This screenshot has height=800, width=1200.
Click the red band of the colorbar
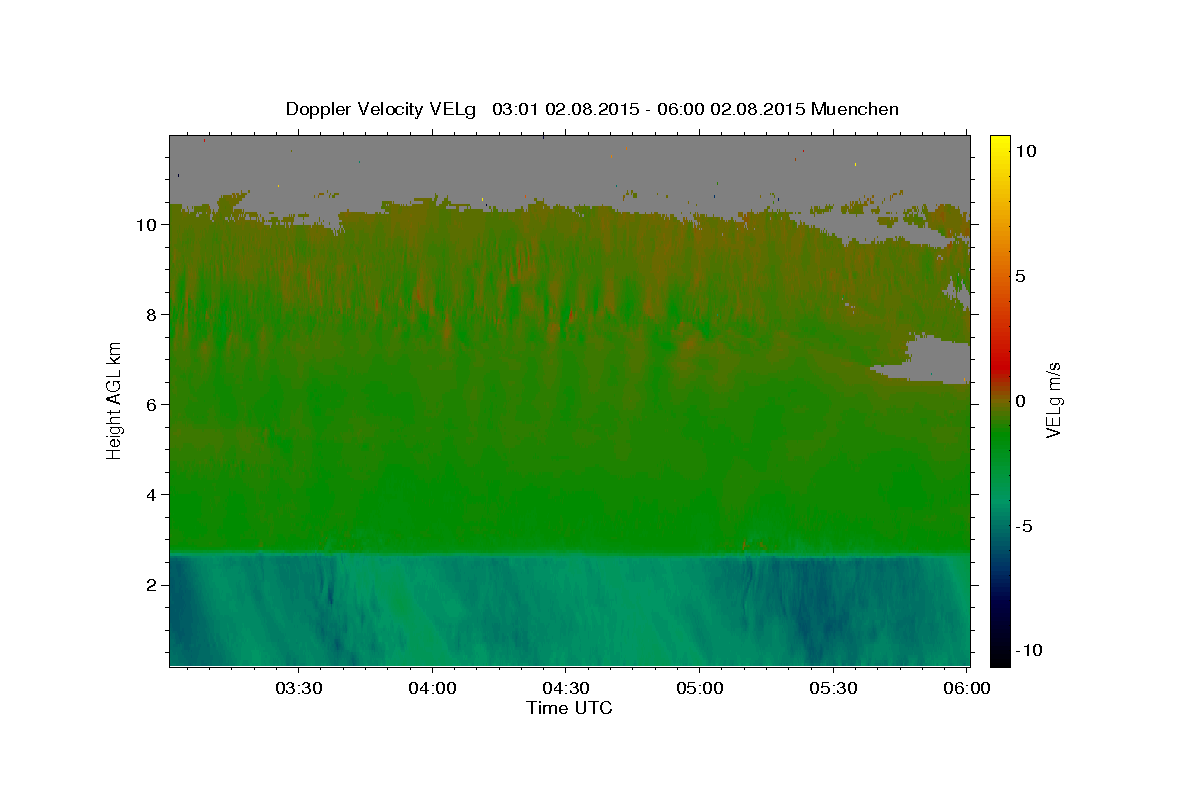pyautogui.click(x=1000, y=365)
